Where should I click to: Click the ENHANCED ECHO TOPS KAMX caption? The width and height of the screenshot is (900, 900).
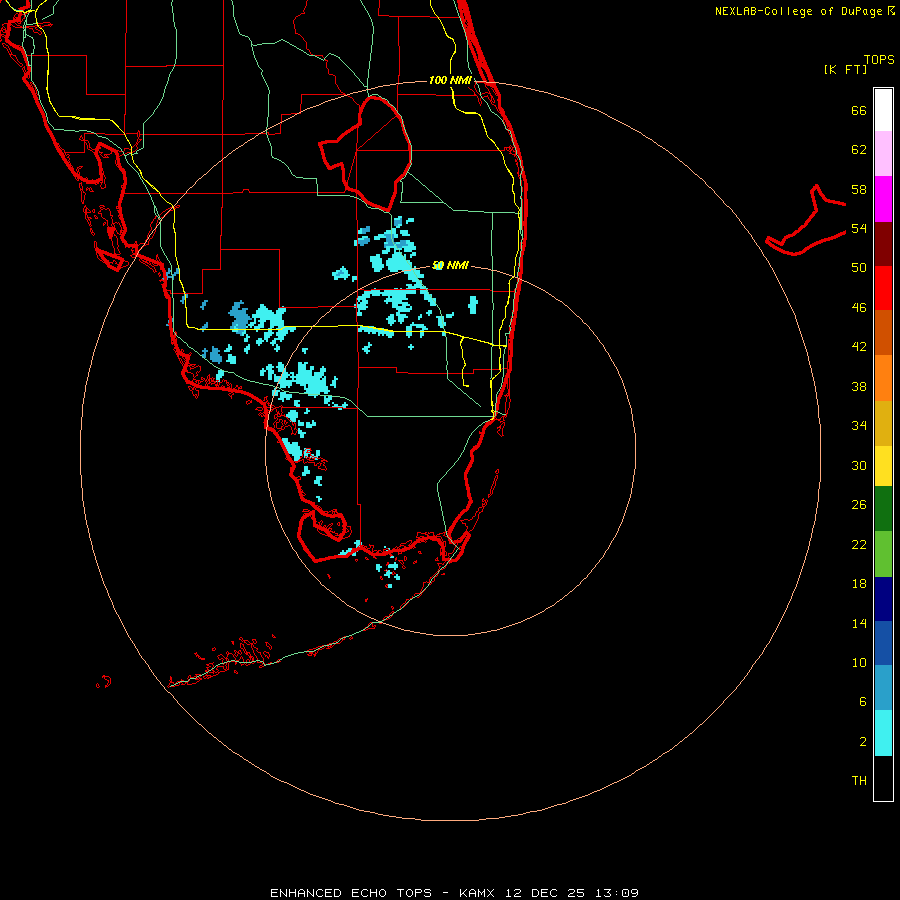454,893
